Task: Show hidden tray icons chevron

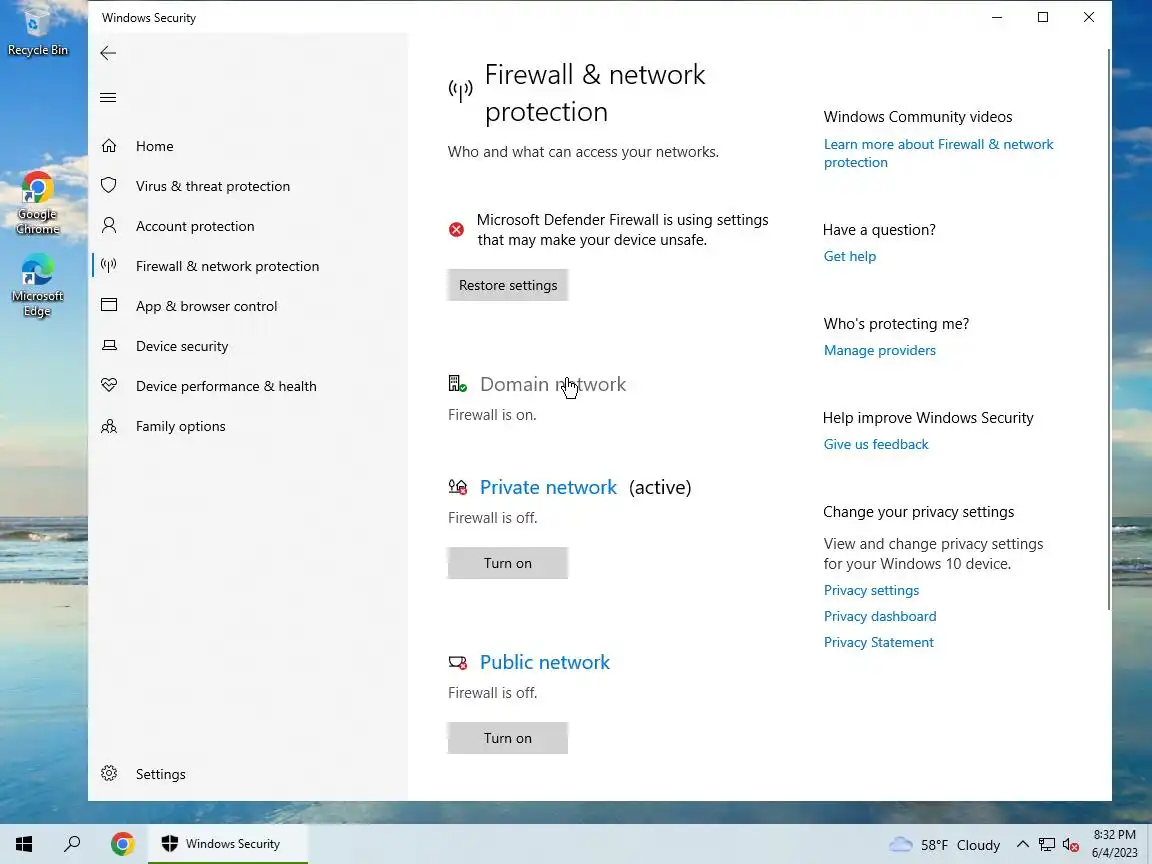Action: [x=1023, y=845]
